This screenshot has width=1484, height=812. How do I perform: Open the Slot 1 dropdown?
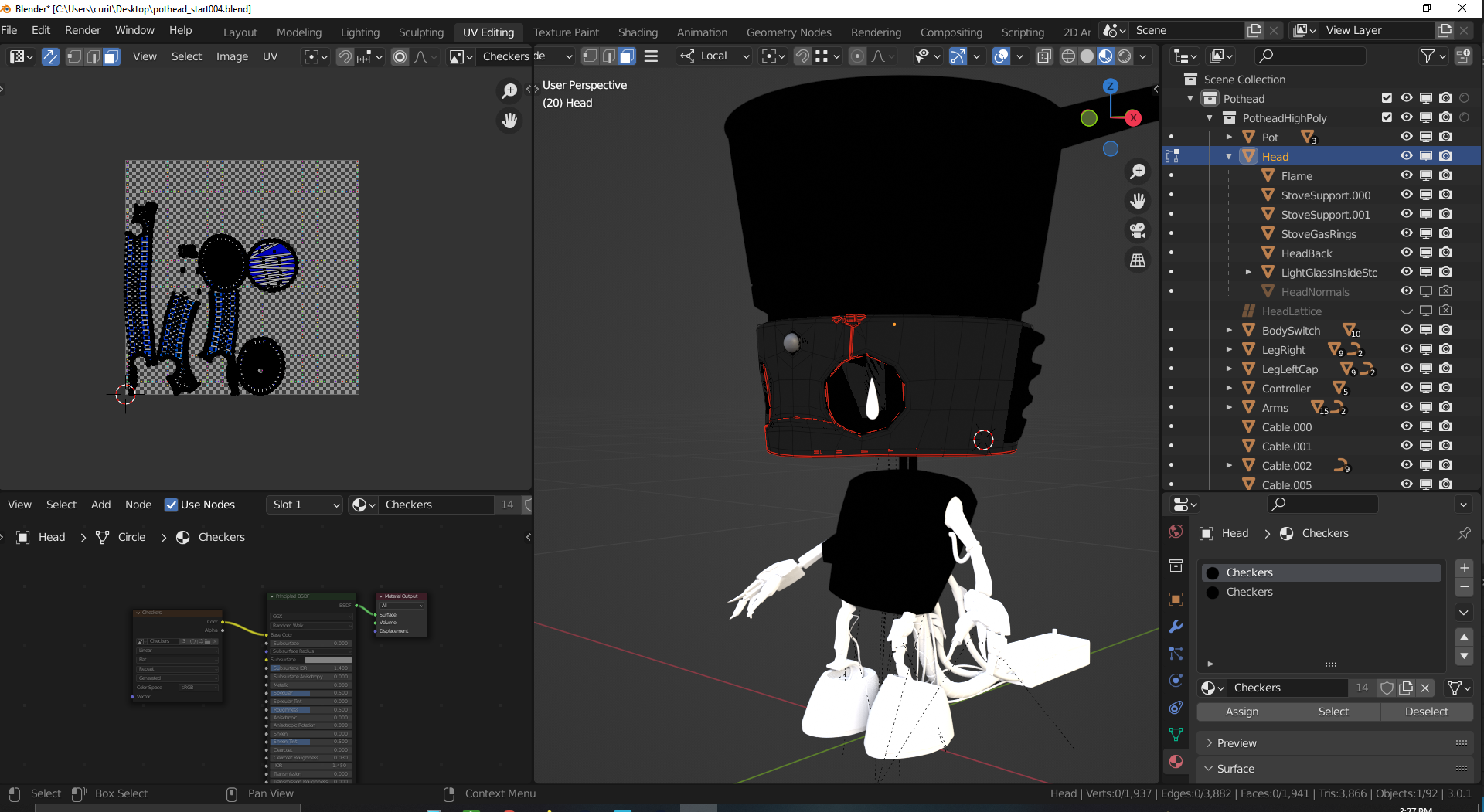[305, 505]
